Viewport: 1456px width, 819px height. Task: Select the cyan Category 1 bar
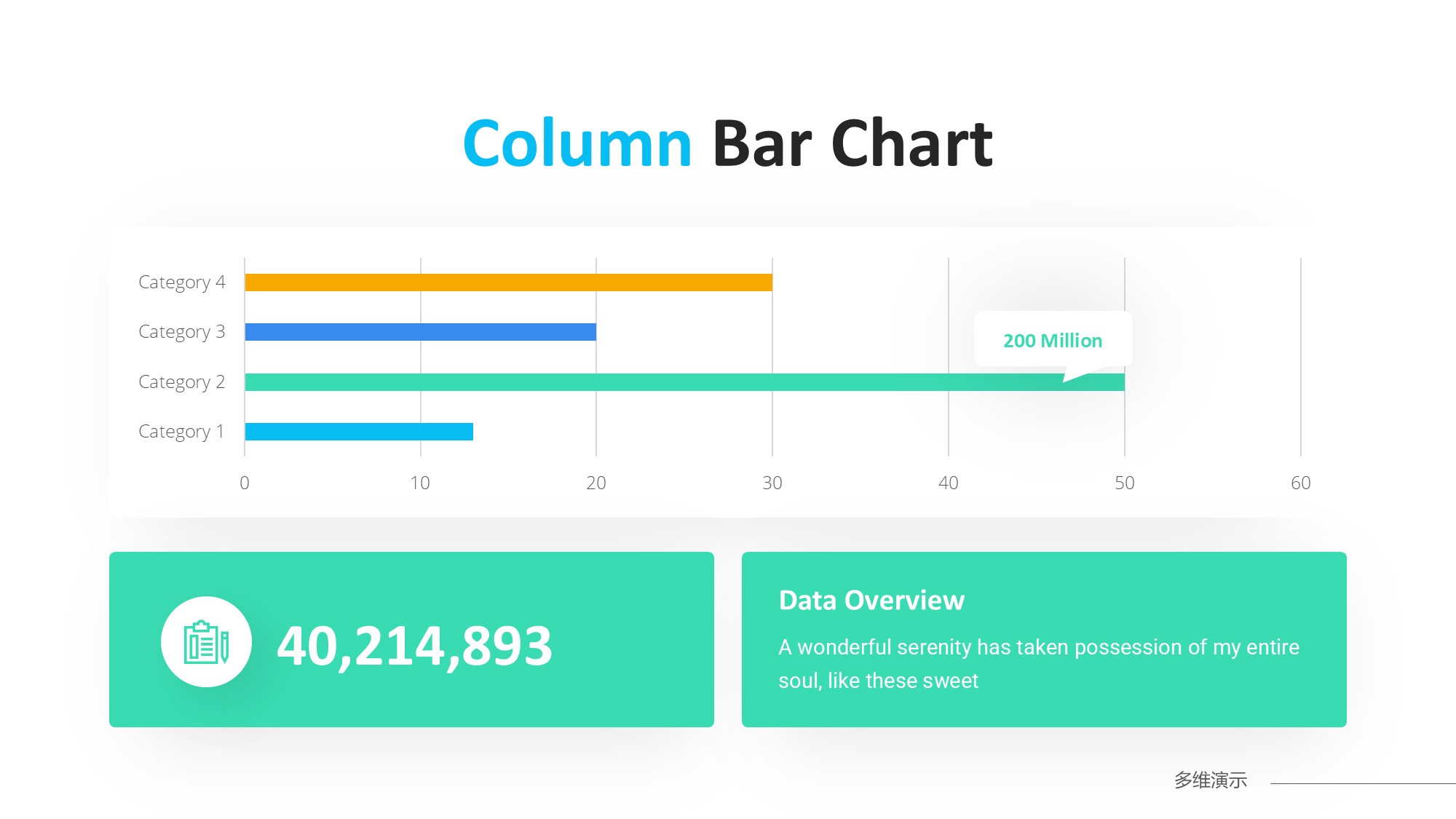pyautogui.click(x=359, y=432)
